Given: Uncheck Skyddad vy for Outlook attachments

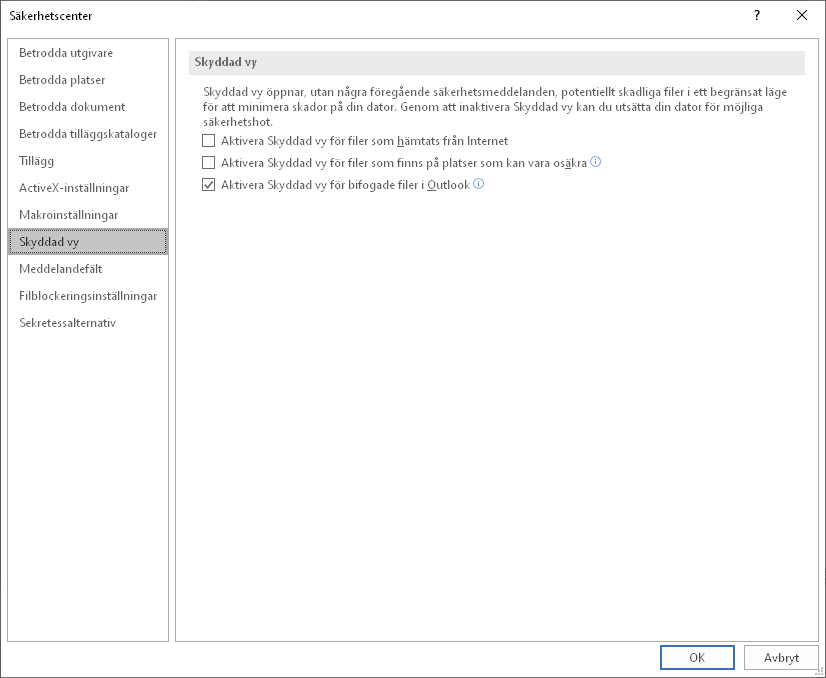Looking at the screenshot, I should click(x=209, y=185).
